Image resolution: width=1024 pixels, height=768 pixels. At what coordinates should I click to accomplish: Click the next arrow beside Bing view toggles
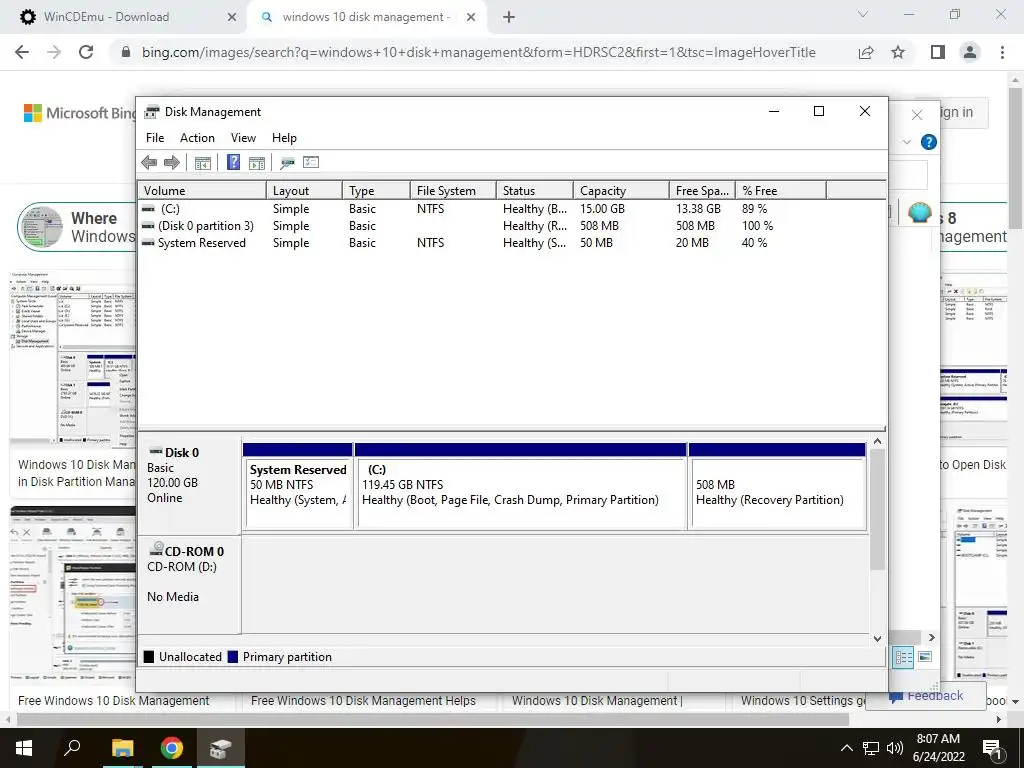[x=931, y=637]
